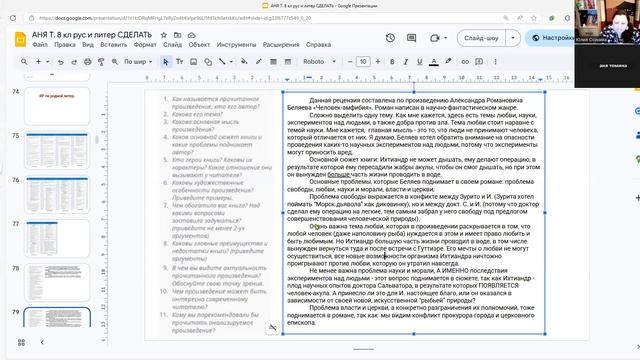Open the Roboto font dropdown
Image resolution: width=640 pixels, height=360 pixels.
point(319,62)
